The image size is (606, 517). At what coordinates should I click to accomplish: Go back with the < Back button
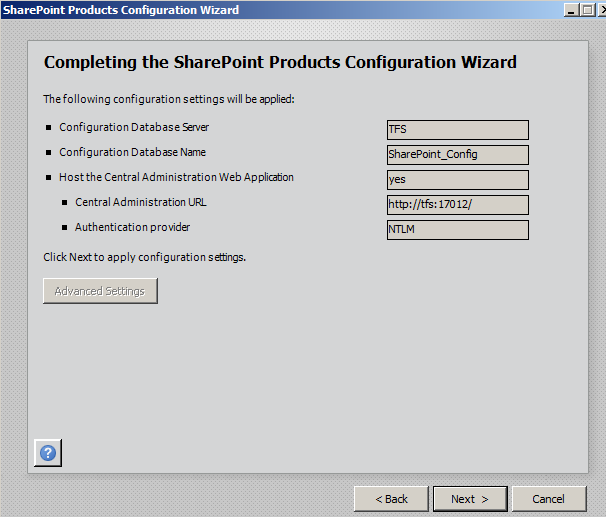click(391, 499)
